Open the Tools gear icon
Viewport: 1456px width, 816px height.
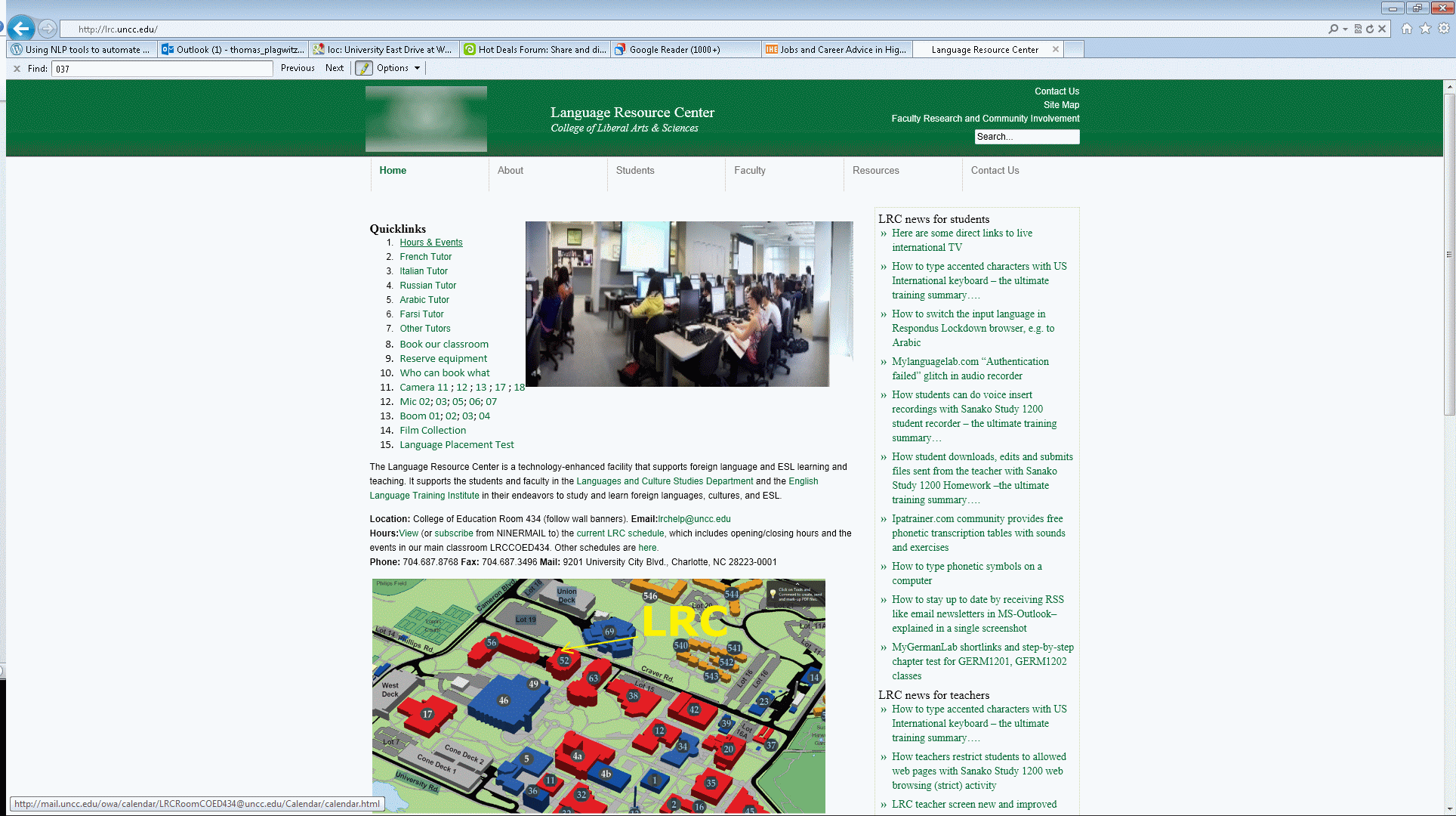coord(1443,29)
